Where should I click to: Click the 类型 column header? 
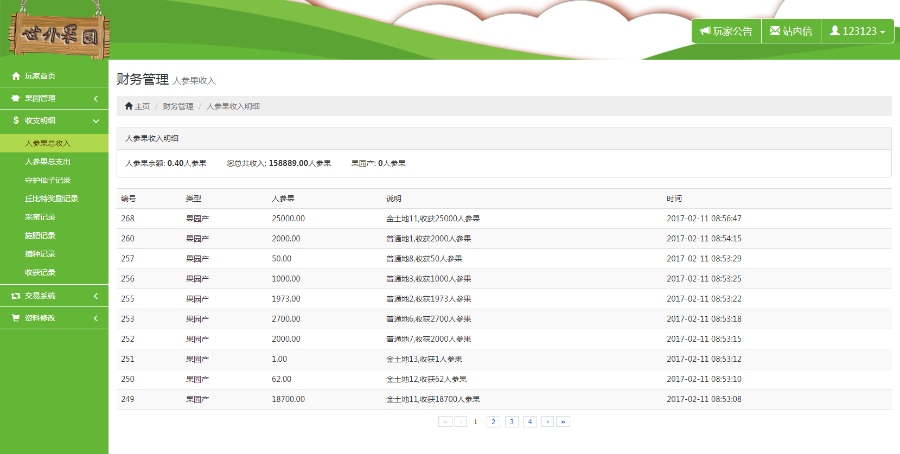coord(193,199)
